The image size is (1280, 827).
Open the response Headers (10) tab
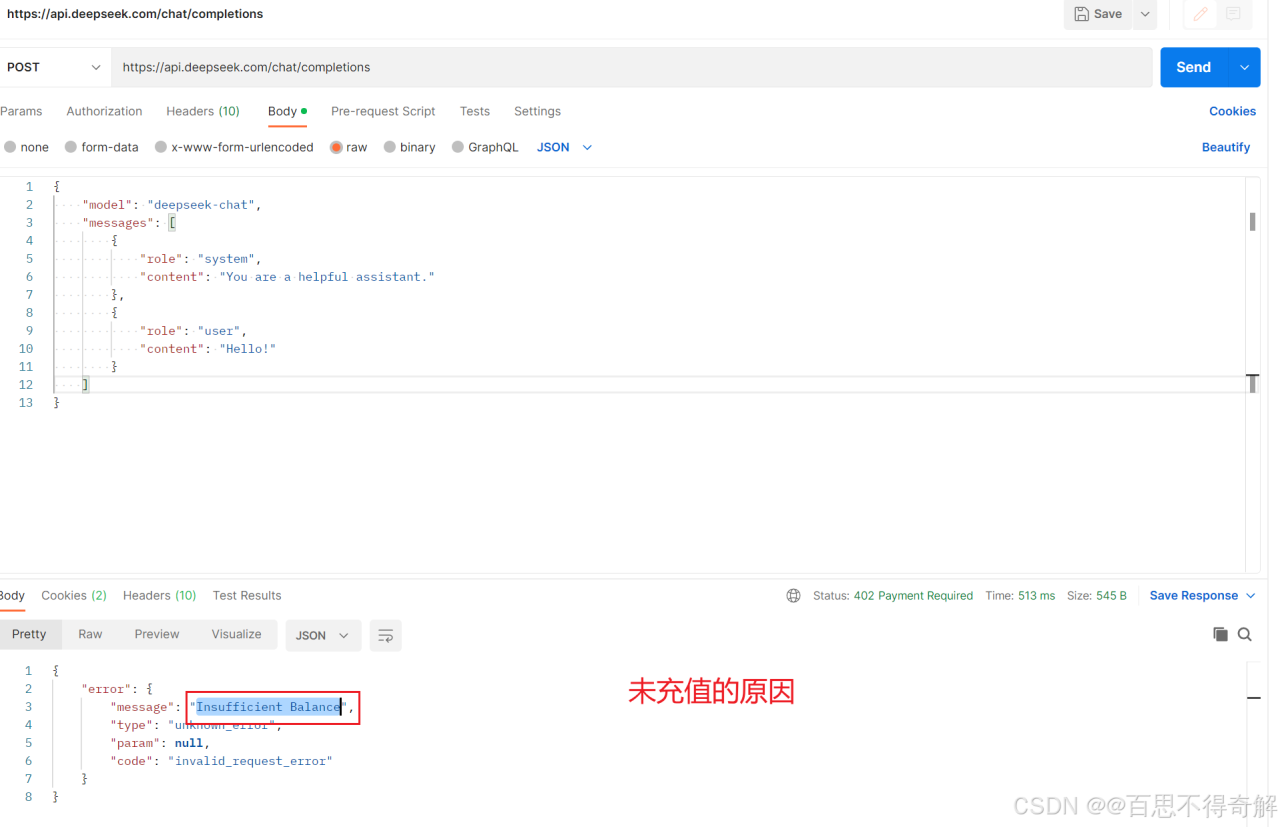(x=159, y=595)
